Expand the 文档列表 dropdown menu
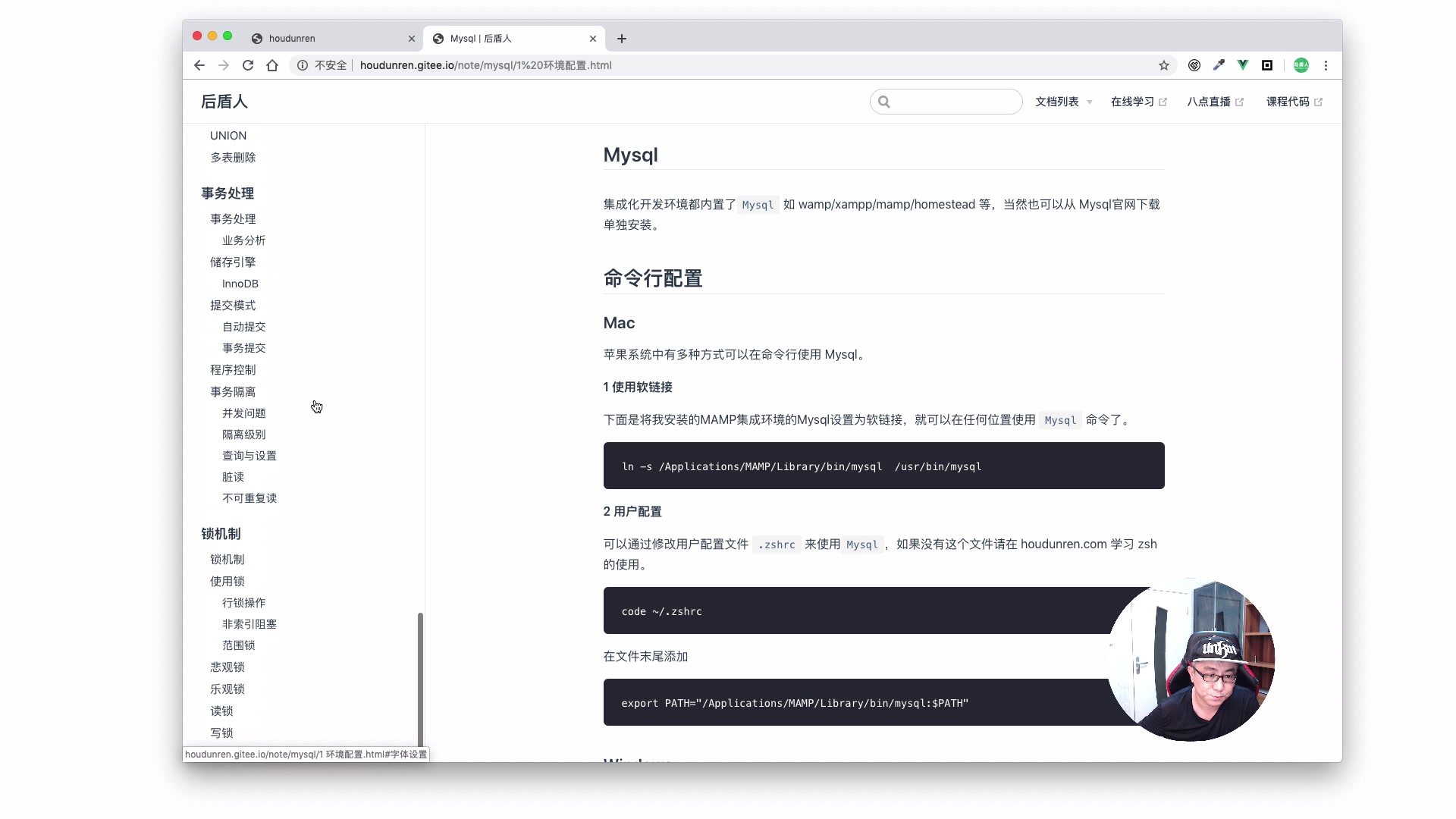This screenshot has width=1456, height=819. pos(1064,102)
